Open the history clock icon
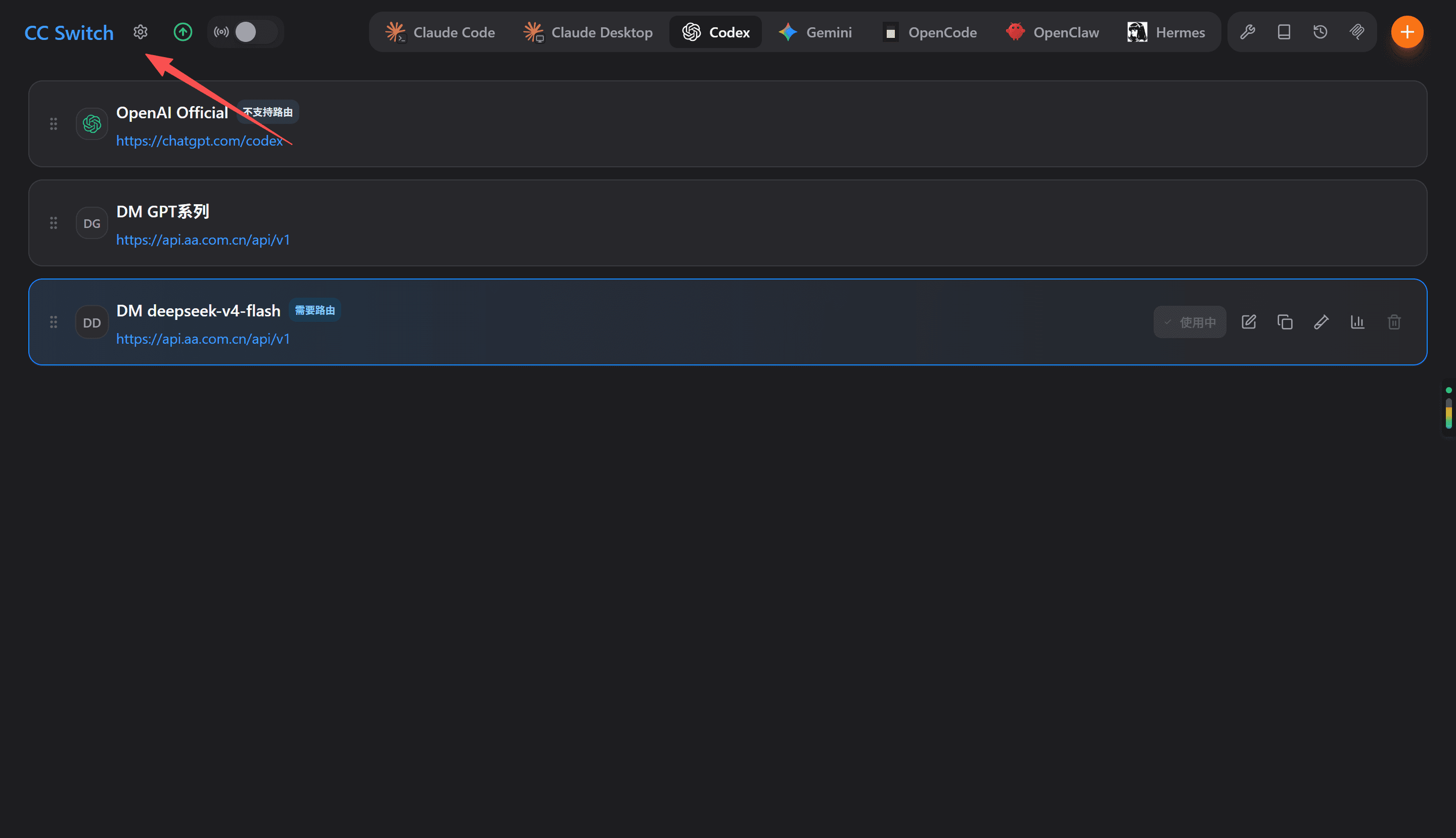This screenshot has height=838, width=1456. point(1321,32)
